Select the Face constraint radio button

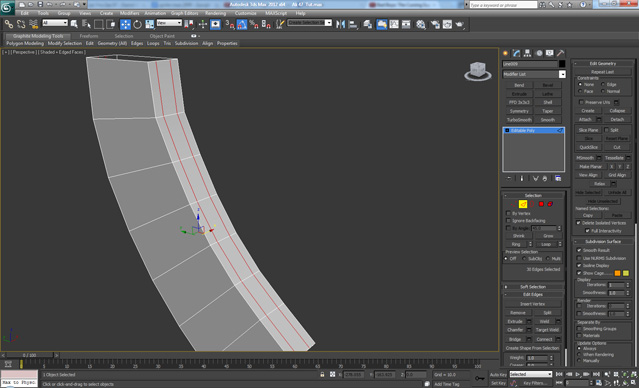[580, 91]
